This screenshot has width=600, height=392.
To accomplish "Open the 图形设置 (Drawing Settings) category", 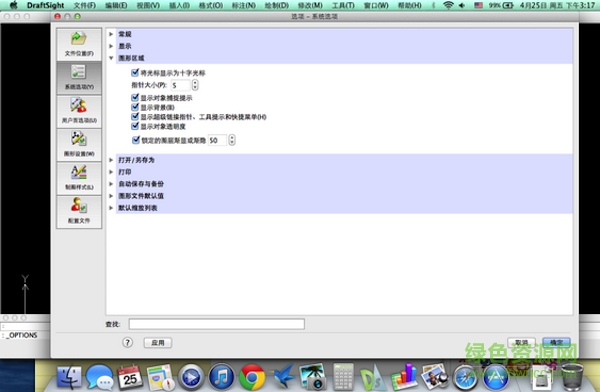I will point(79,145).
